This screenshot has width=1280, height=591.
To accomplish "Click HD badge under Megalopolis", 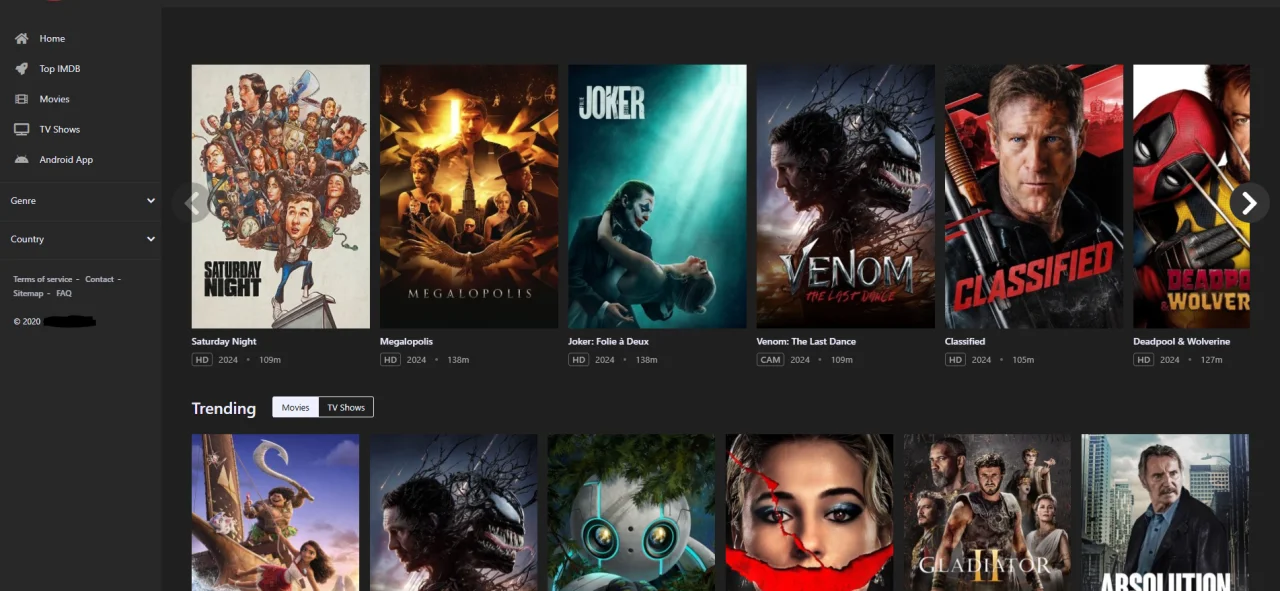I will 390,360.
